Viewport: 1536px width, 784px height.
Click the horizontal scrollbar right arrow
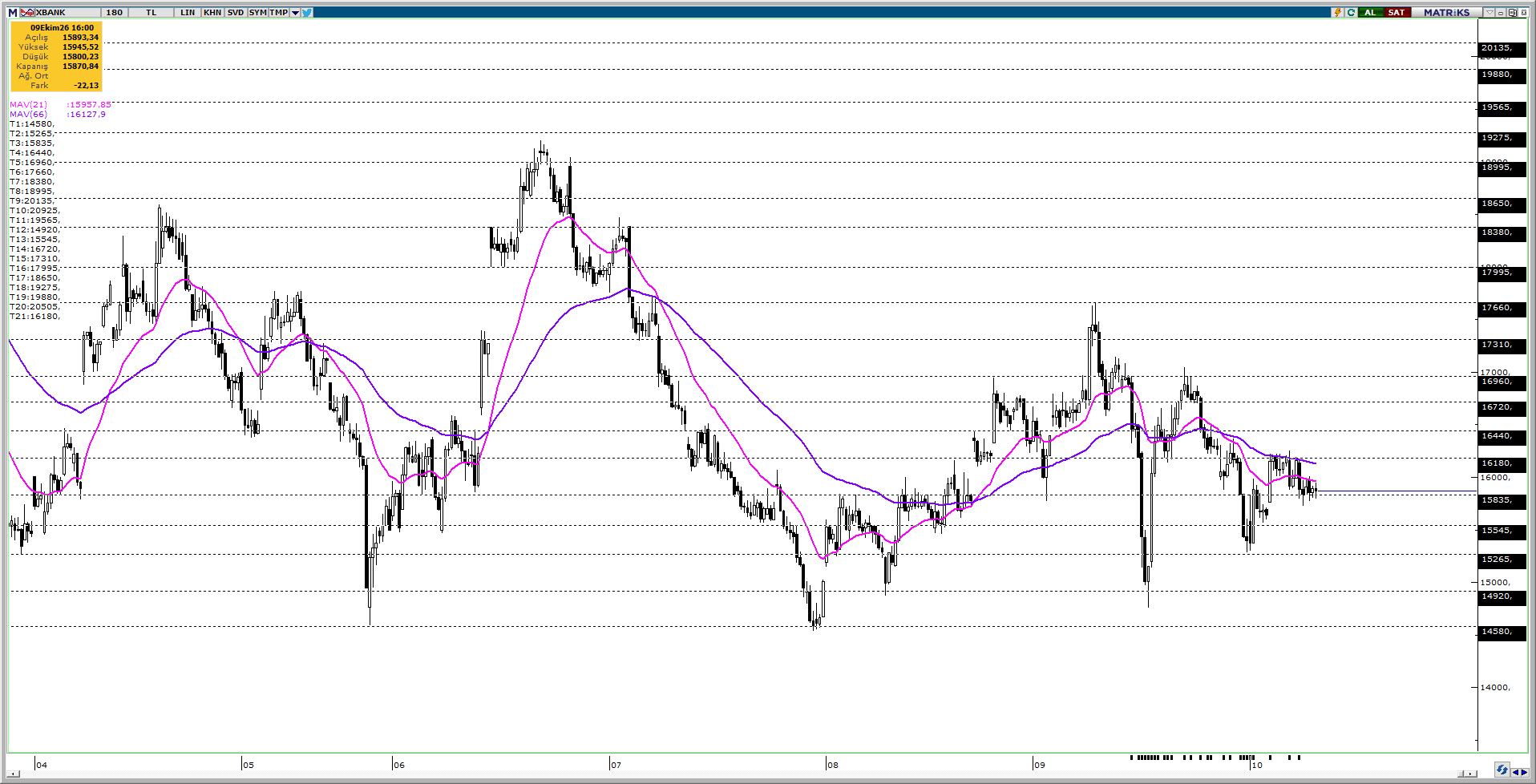point(1472,774)
